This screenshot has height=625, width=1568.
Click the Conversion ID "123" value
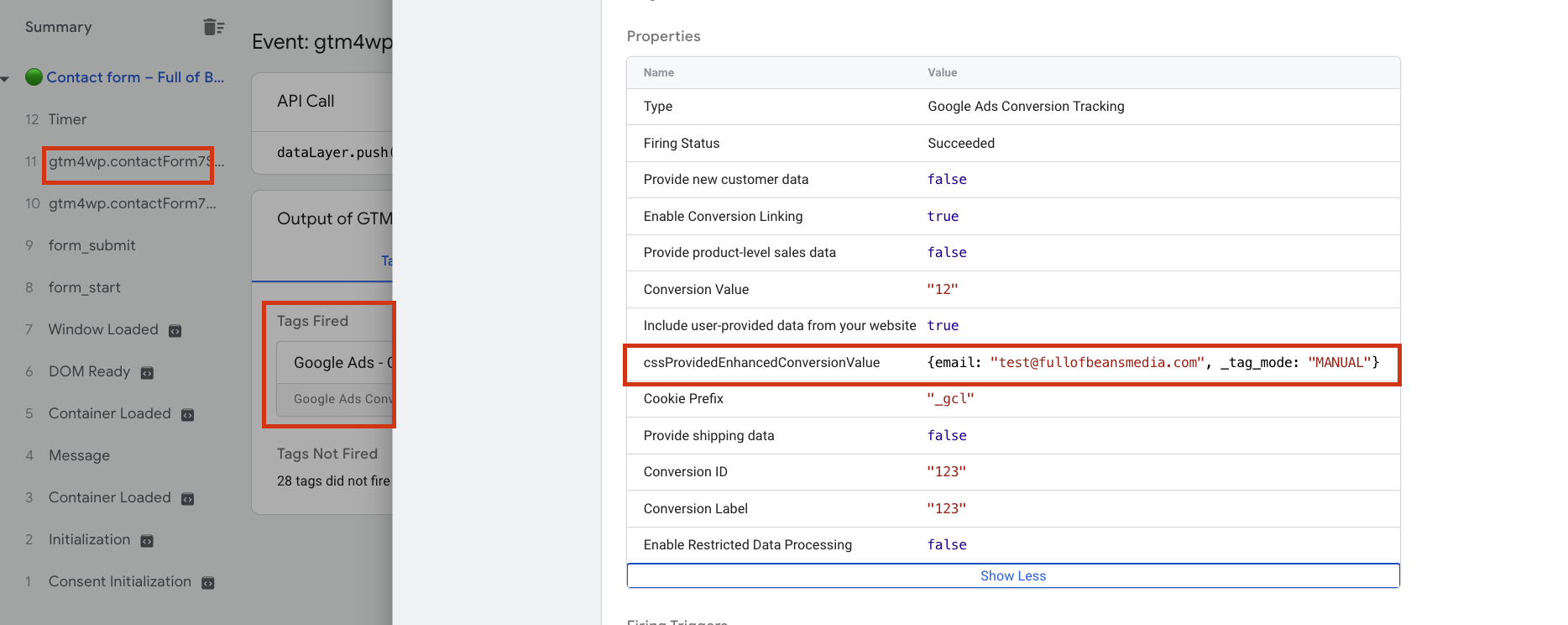[947, 471]
